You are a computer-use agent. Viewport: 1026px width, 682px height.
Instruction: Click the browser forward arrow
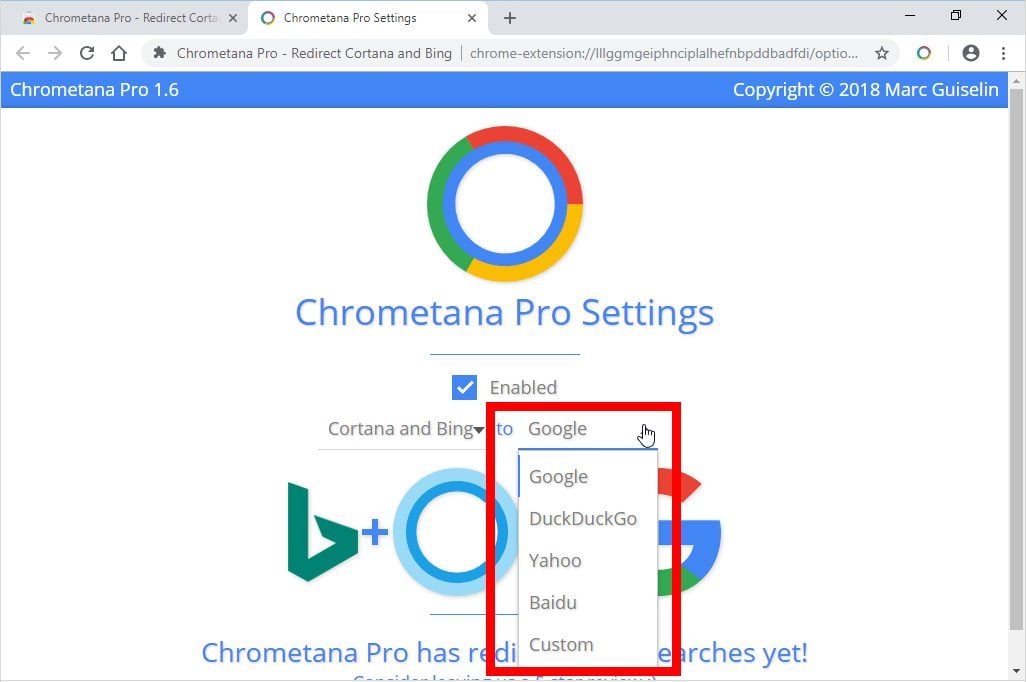pyautogui.click(x=55, y=53)
